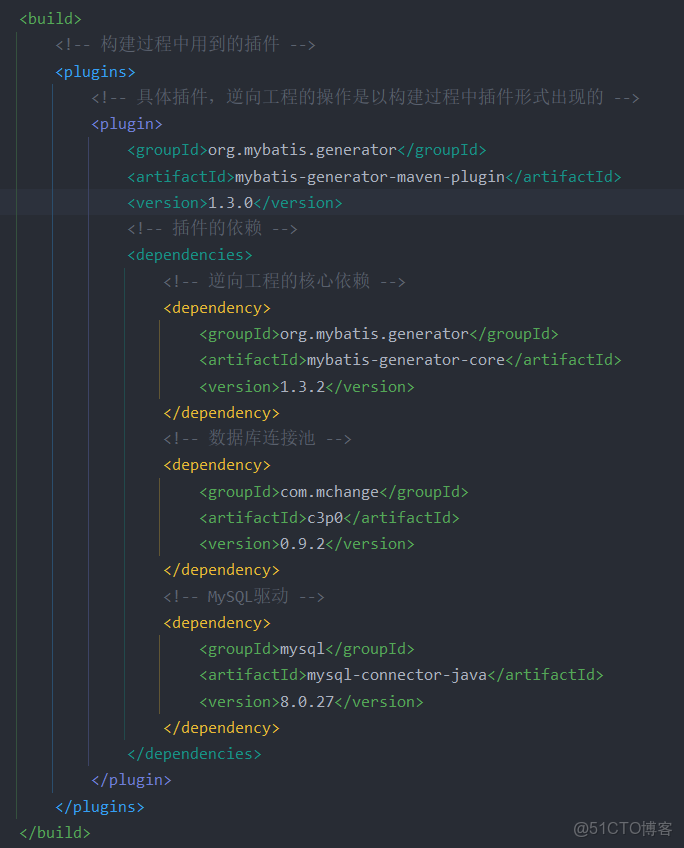Click the closing dependencies tag
The height and width of the screenshot is (848, 684).
194,754
